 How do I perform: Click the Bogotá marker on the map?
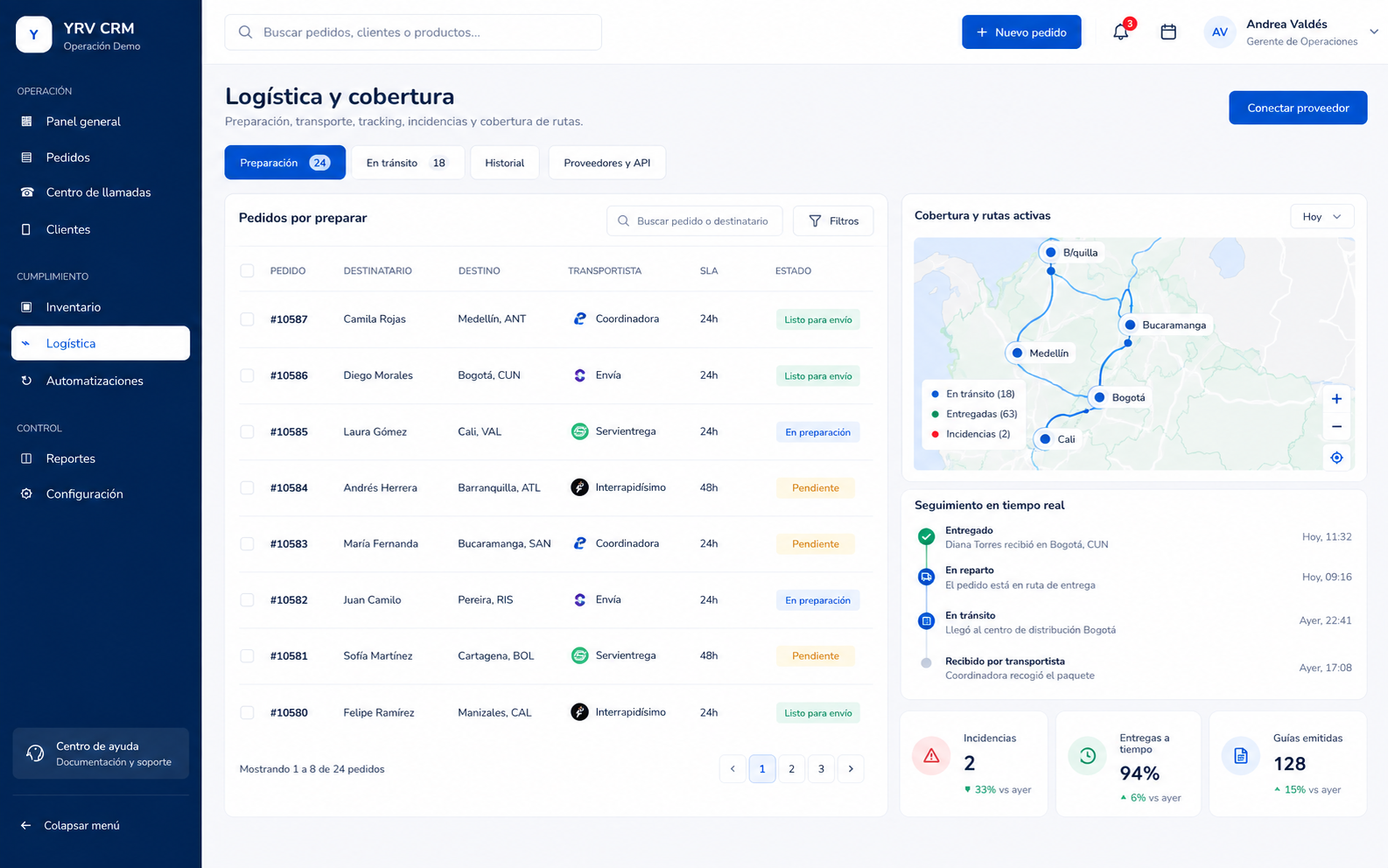pyautogui.click(x=1100, y=397)
